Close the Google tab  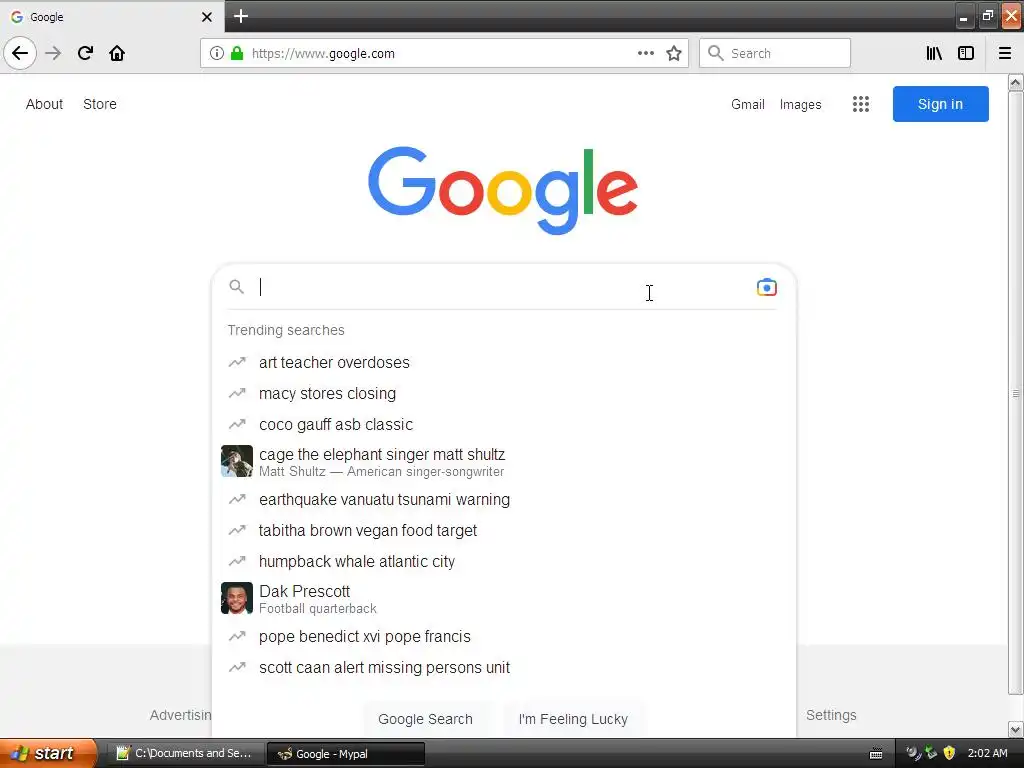pyautogui.click(x=206, y=16)
